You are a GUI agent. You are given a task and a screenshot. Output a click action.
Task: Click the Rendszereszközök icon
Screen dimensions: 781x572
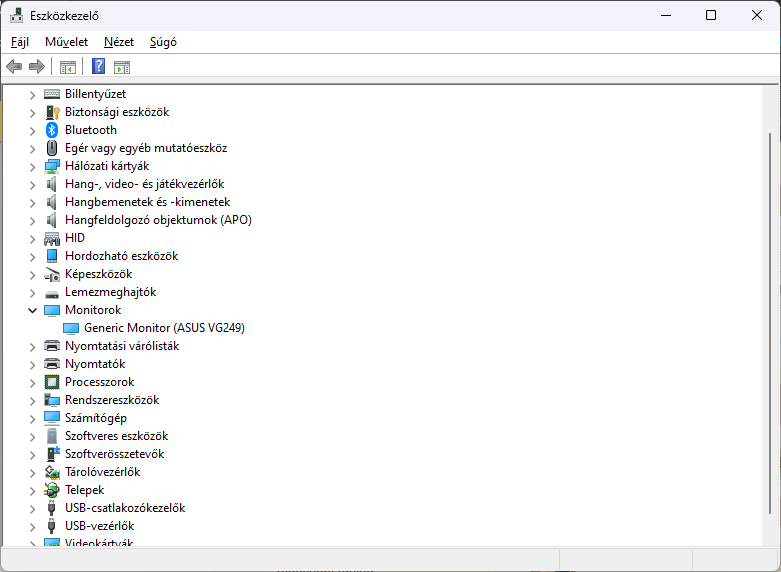point(52,400)
